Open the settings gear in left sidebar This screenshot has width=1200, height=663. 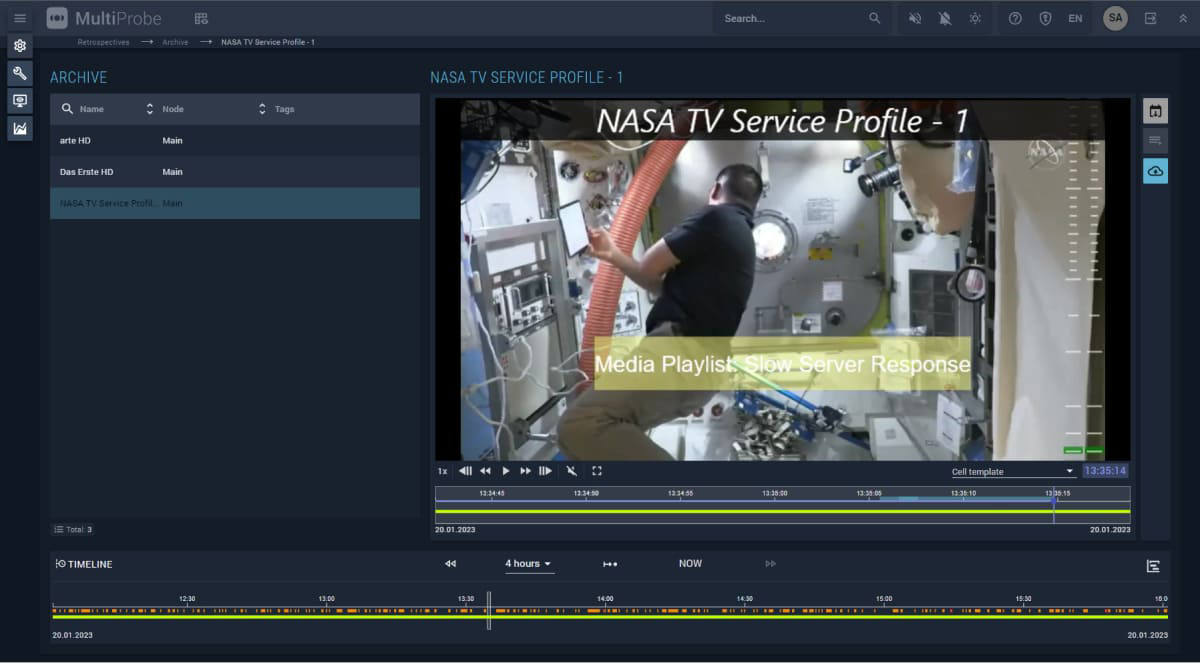(x=20, y=46)
